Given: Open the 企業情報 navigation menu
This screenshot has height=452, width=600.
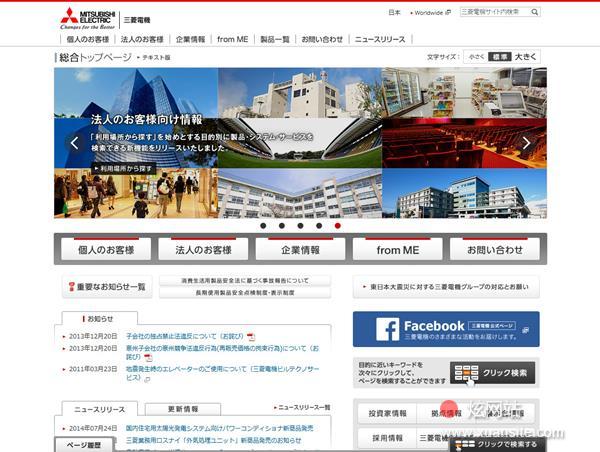Looking at the screenshot, I should coord(190,39).
